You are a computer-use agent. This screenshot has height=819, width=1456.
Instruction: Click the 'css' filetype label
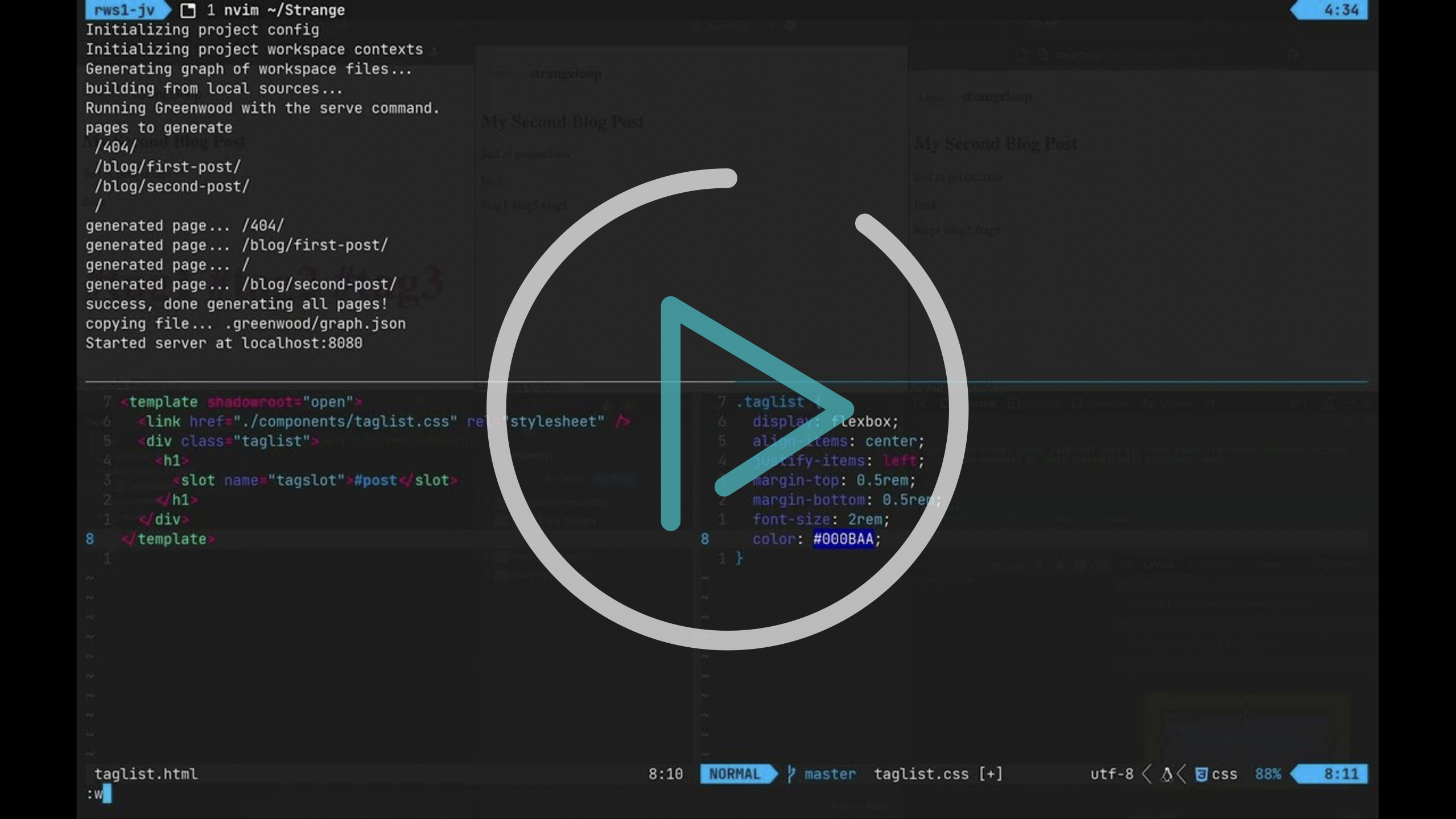click(x=1224, y=775)
